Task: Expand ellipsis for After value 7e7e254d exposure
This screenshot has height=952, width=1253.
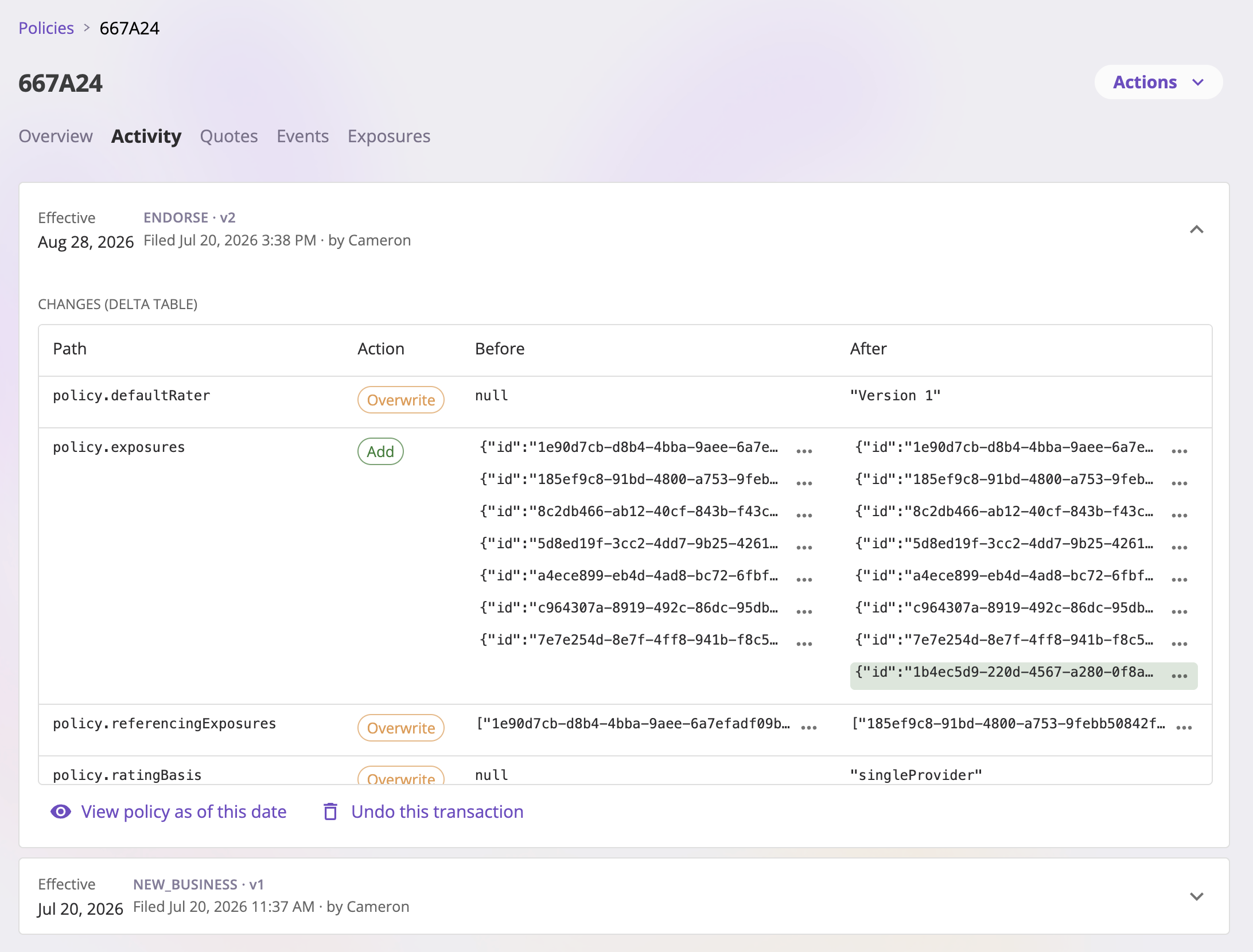Action: (1180, 643)
